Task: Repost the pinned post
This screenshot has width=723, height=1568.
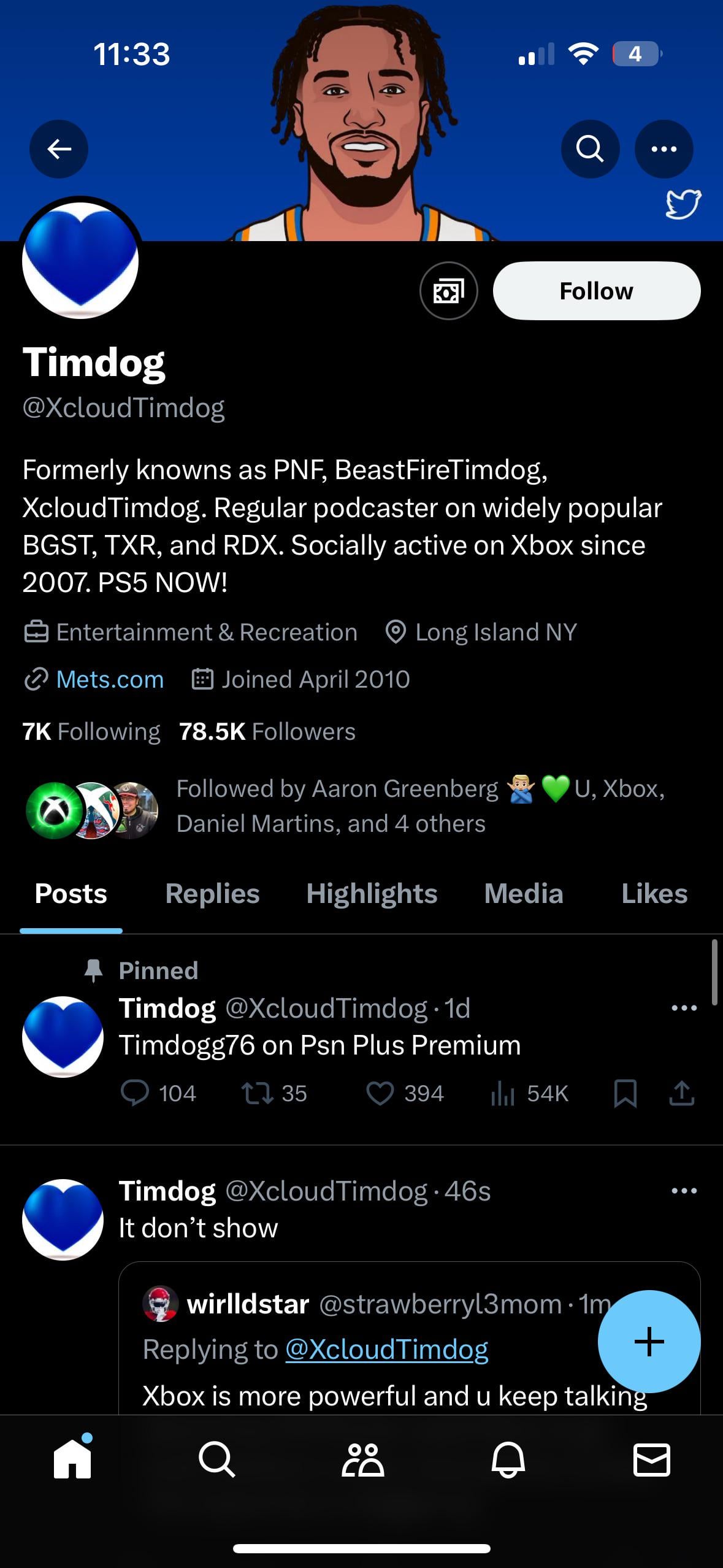Action: coord(258,1093)
